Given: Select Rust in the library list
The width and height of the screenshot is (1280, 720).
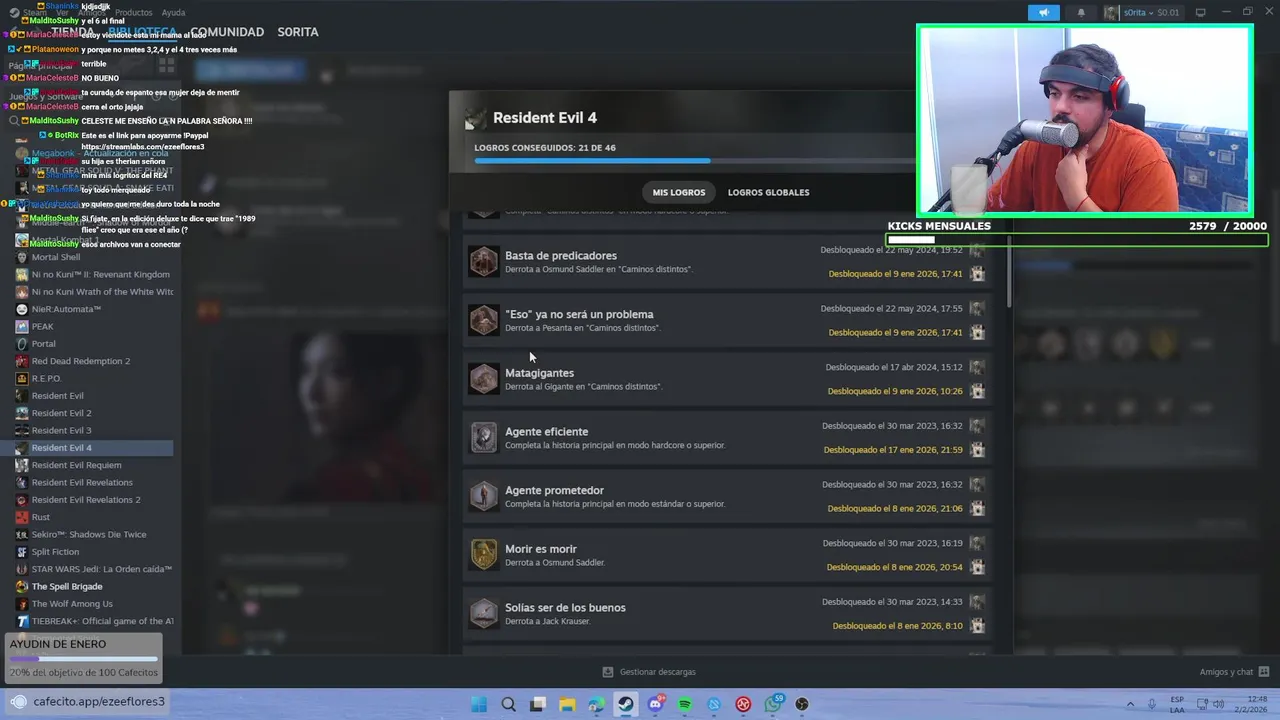Looking at the screenshot, I should [41, 517].
